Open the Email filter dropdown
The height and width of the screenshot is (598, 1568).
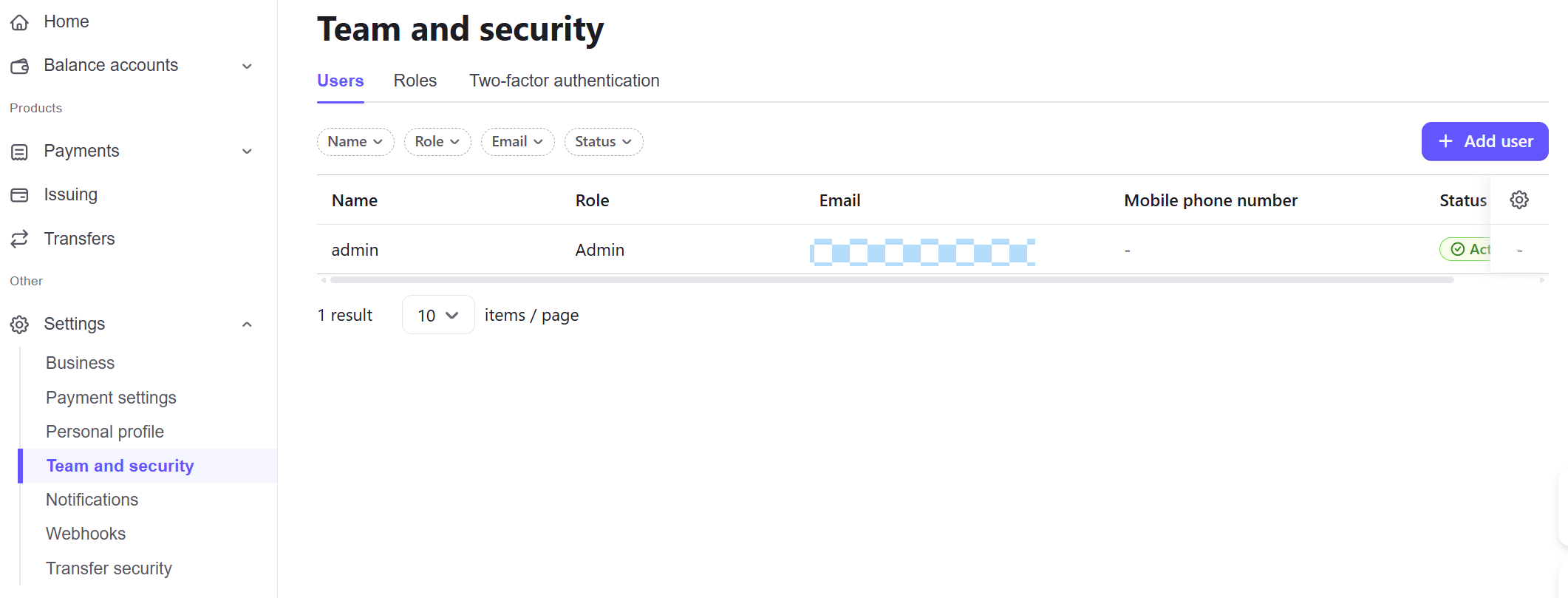[517, 141]
